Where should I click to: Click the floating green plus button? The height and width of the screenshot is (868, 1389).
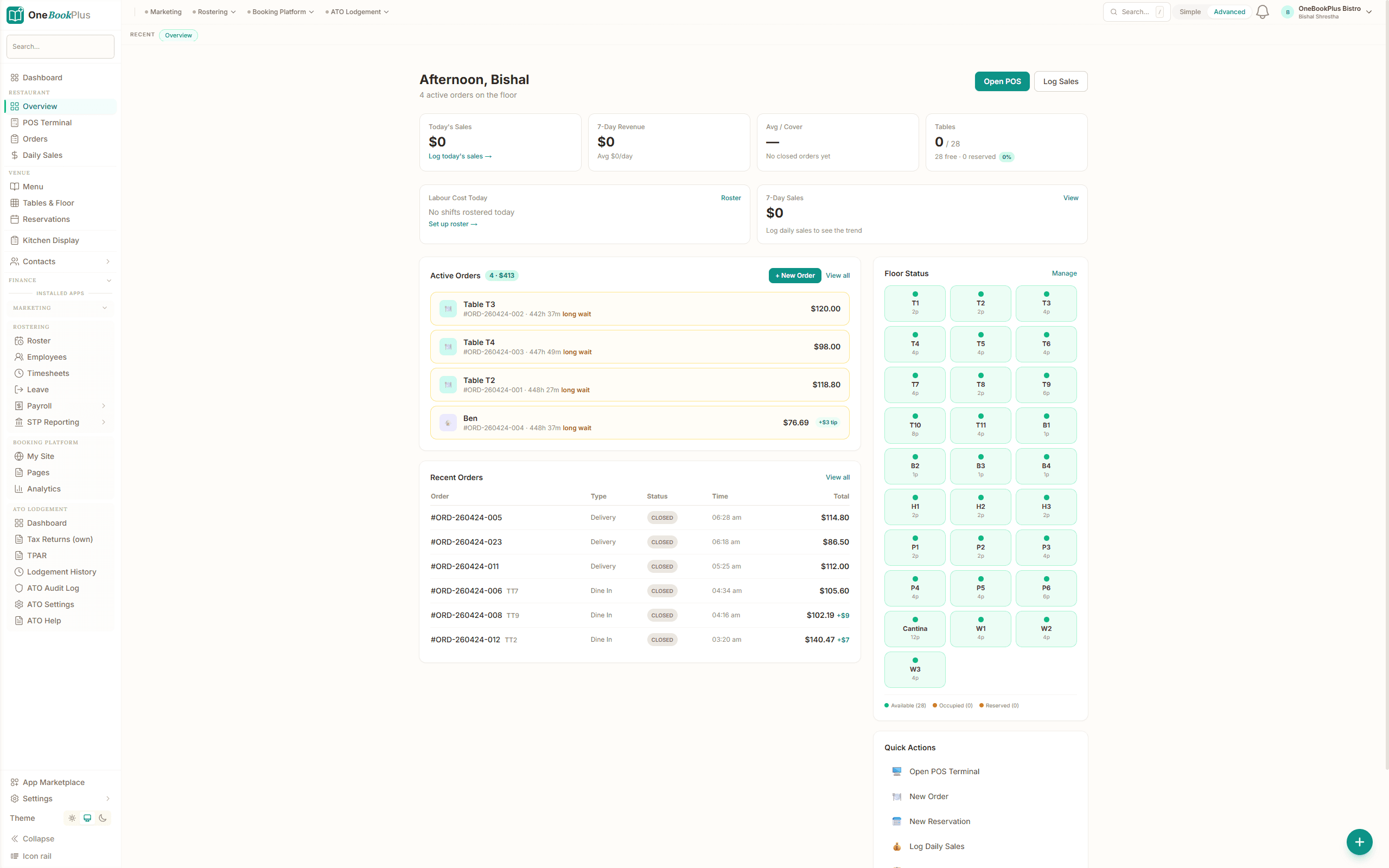point(1359,841)
